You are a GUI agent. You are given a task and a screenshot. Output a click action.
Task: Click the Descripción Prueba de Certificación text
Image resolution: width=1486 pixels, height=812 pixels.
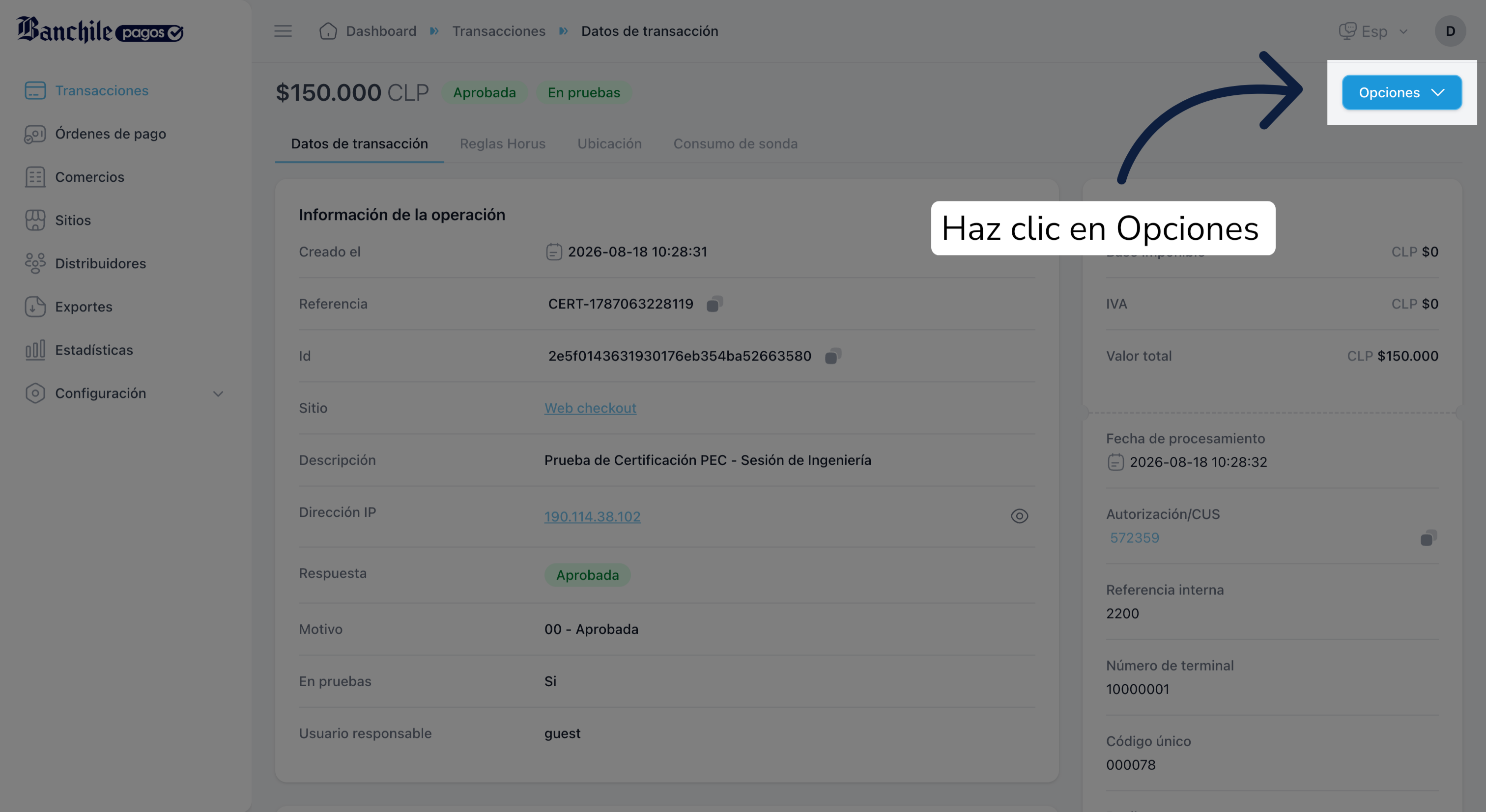708,460
